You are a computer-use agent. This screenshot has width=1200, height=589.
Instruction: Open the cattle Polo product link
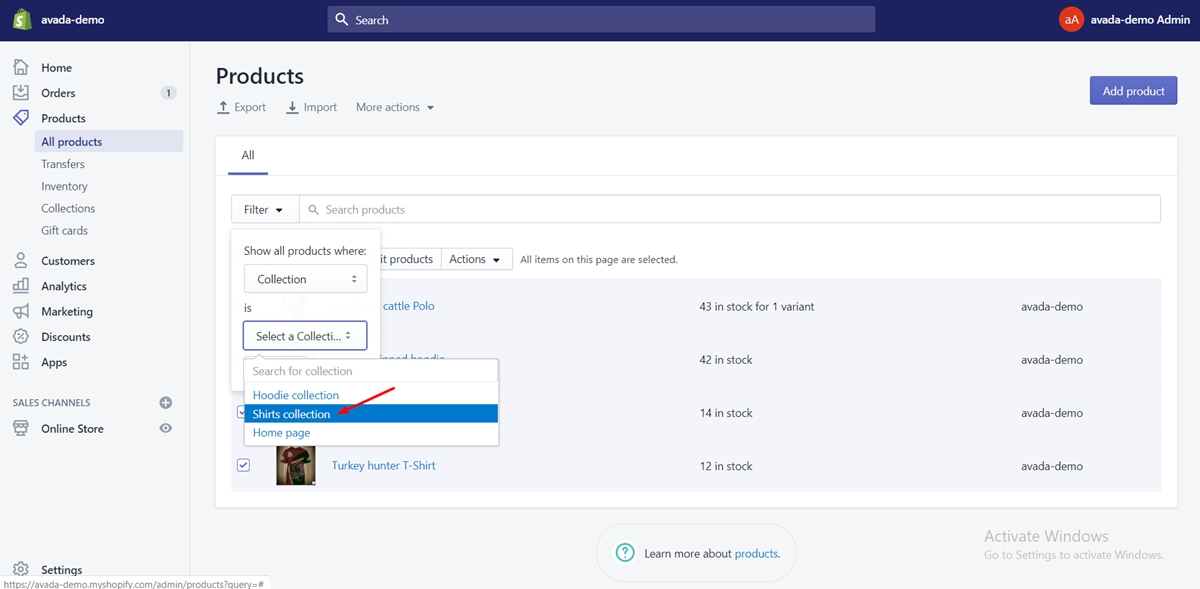click(x=409, y=306)
